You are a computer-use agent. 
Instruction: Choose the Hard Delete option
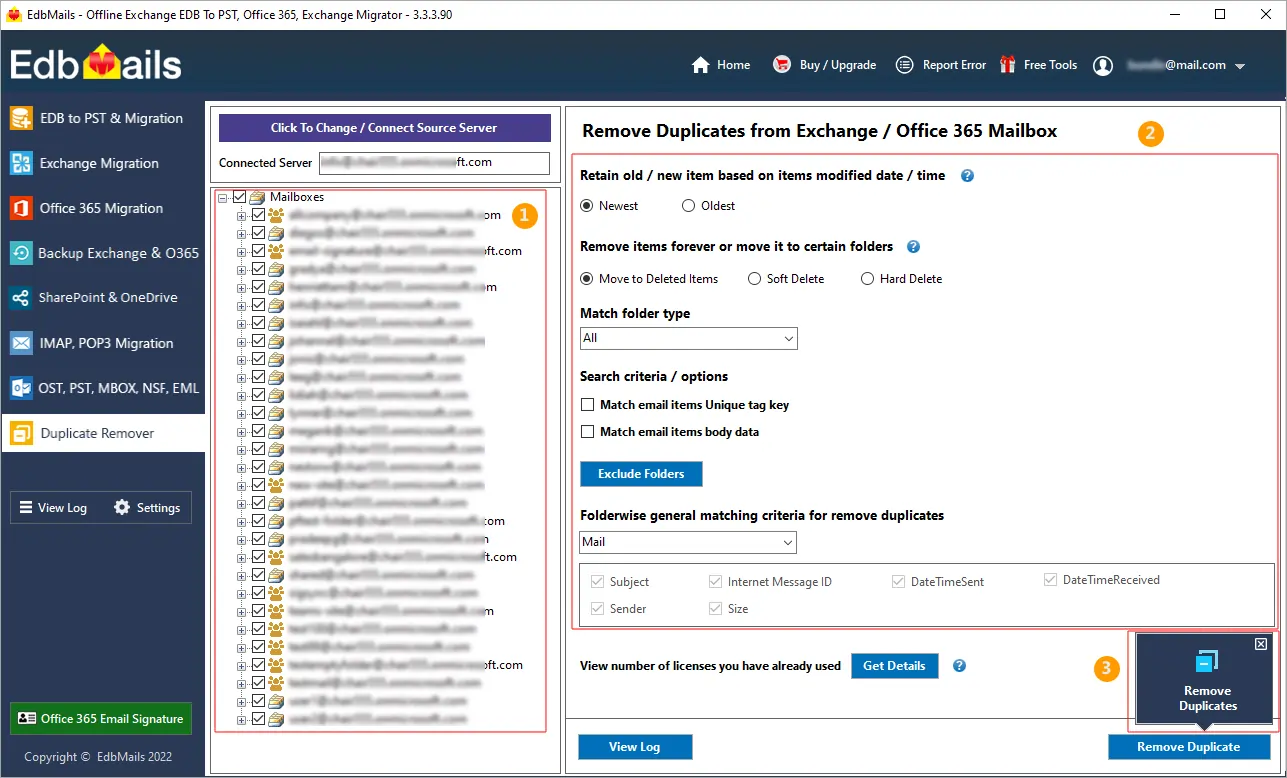tap(868, 279)
